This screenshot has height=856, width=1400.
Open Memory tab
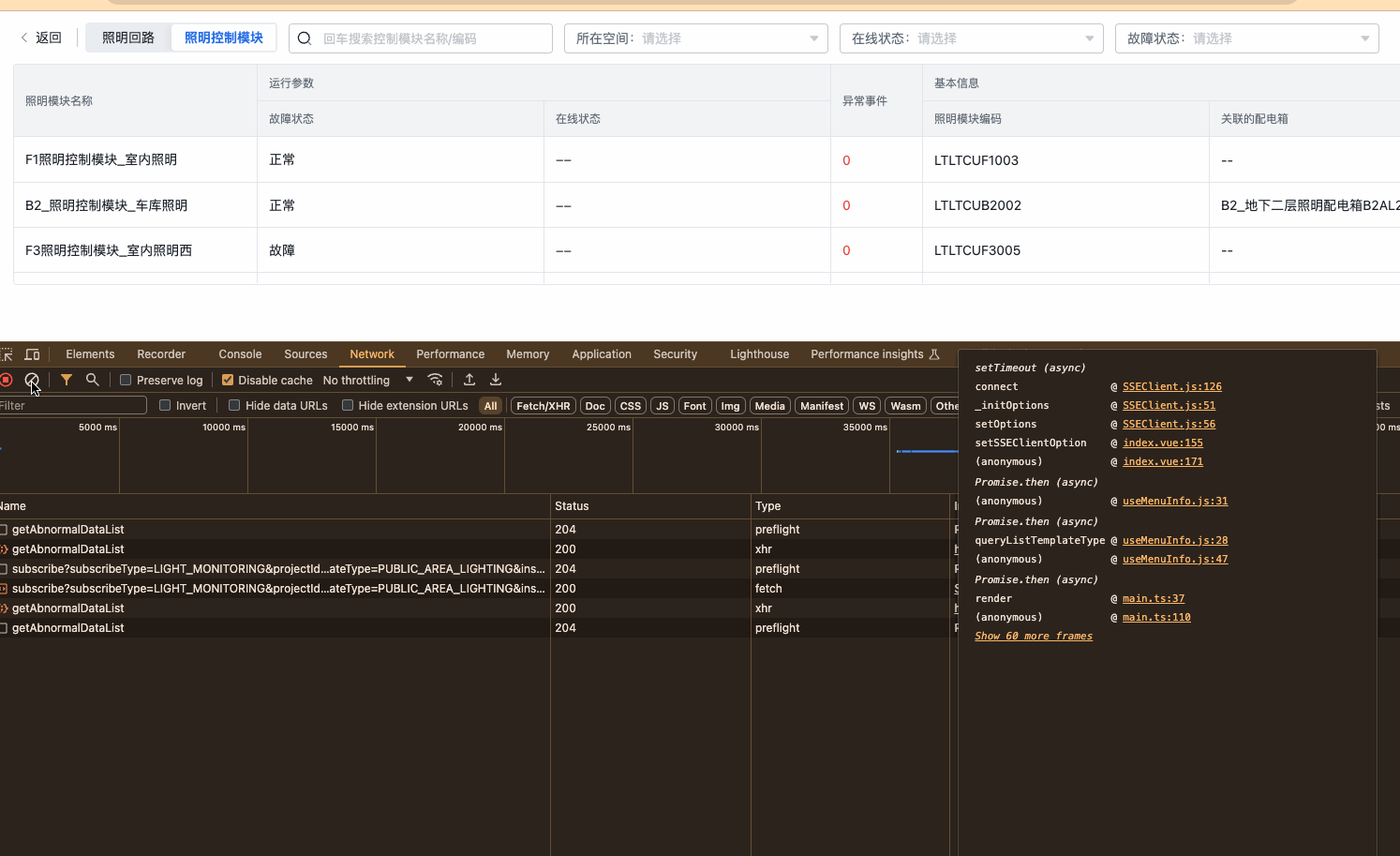(528, 354)
